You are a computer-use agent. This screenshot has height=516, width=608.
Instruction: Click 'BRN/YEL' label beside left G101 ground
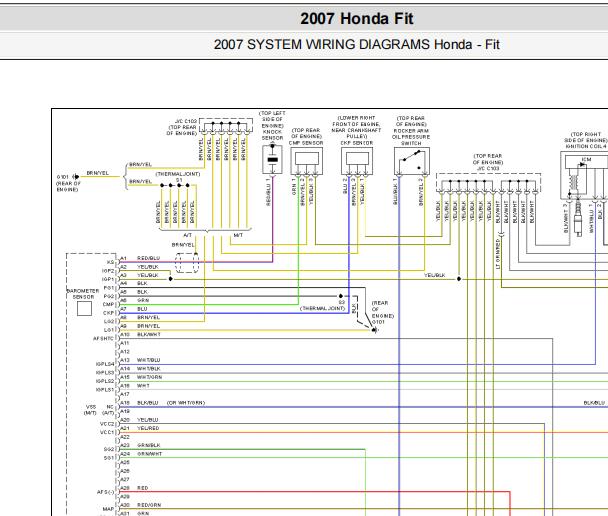(x=97, y=173)
